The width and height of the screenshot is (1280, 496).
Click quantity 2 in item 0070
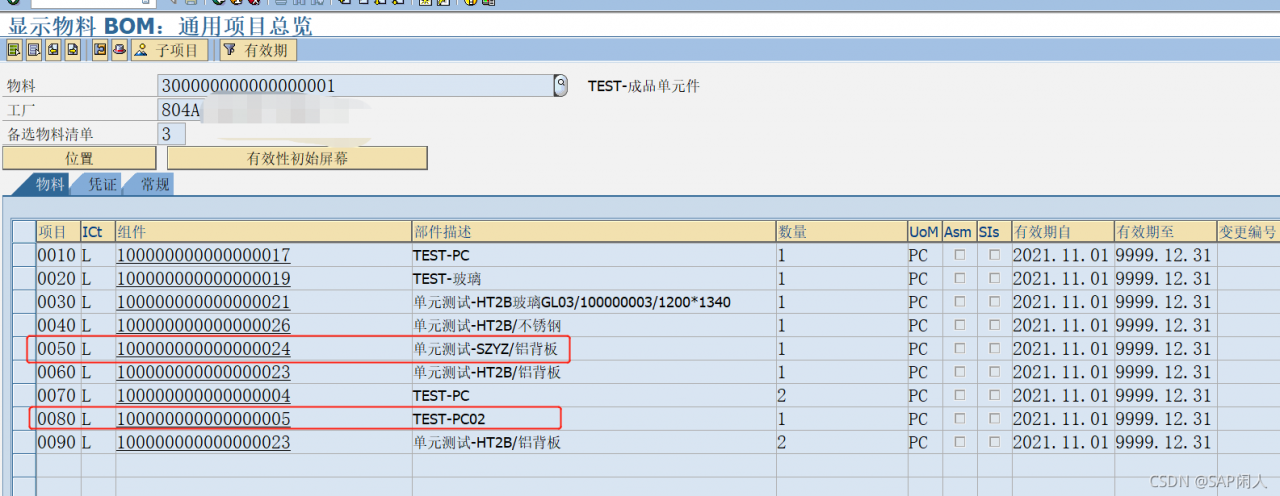[782, 396]
